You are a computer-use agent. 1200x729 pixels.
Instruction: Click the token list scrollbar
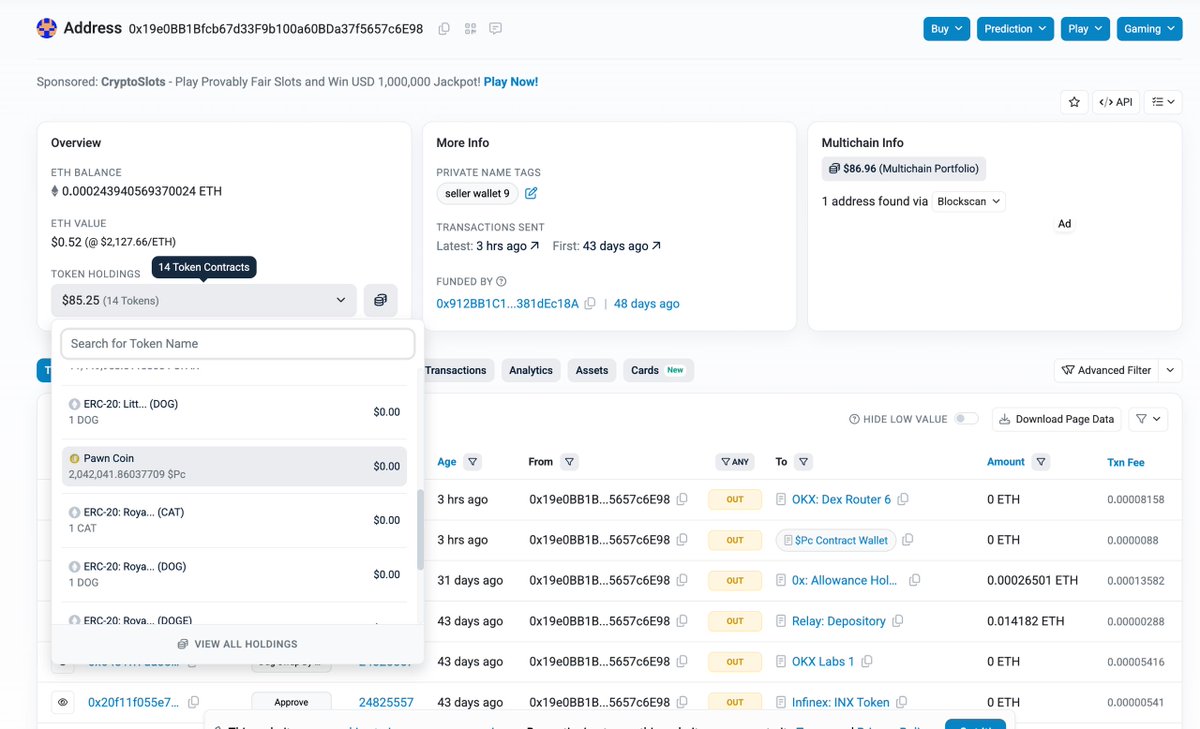pos(419,530)
